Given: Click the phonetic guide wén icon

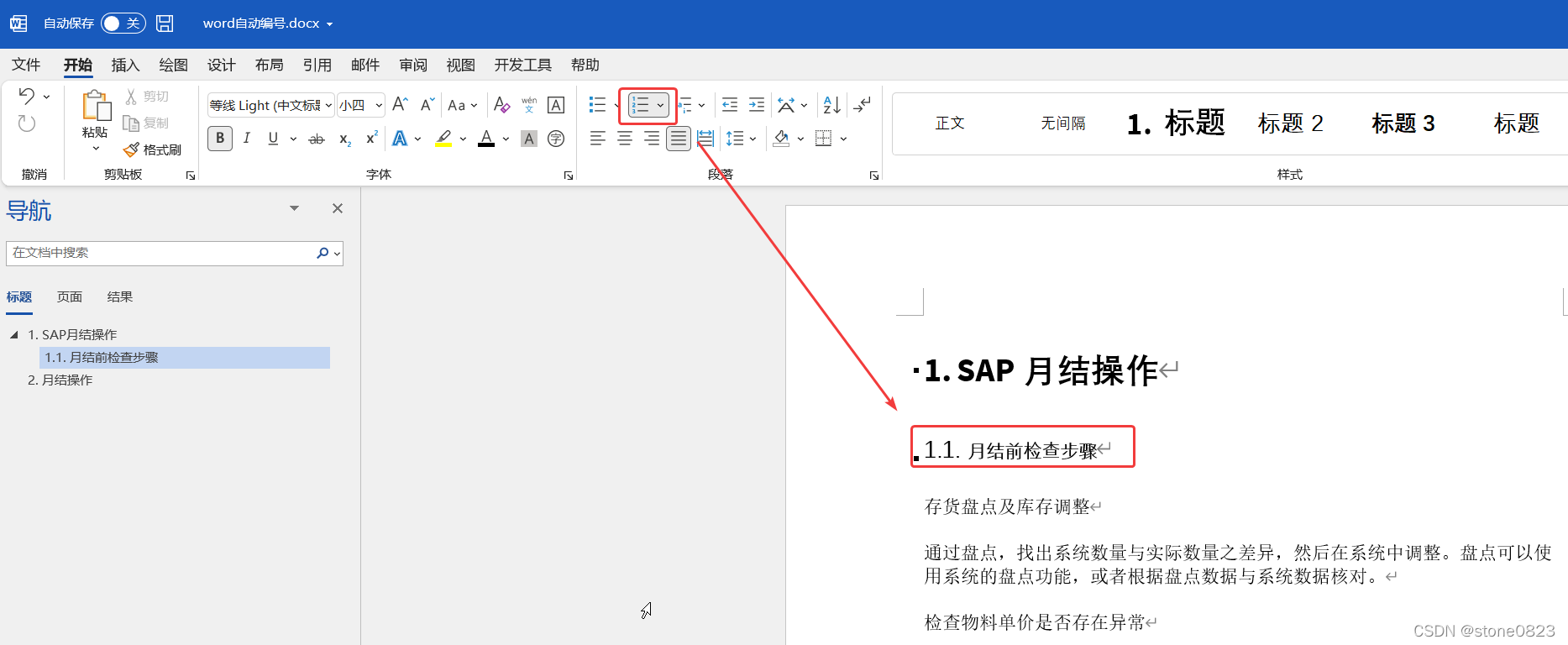Looking at the screenshot, I should pos(529,105).
